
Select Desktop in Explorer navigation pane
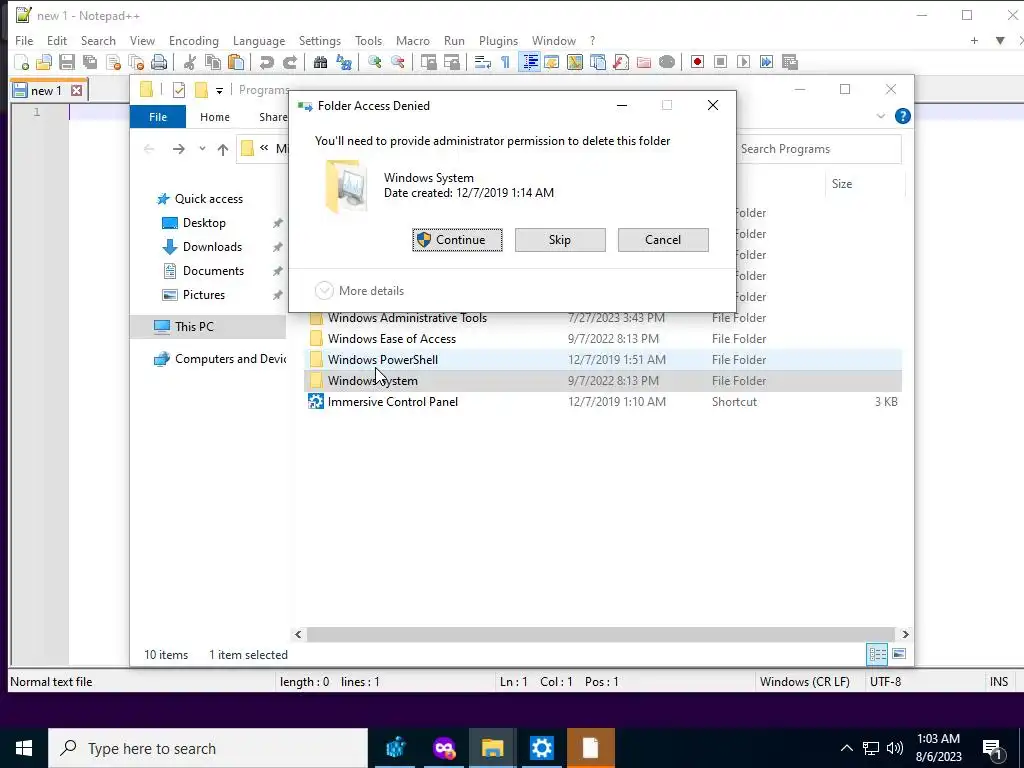pyautogui.click(x=204, y=223)
